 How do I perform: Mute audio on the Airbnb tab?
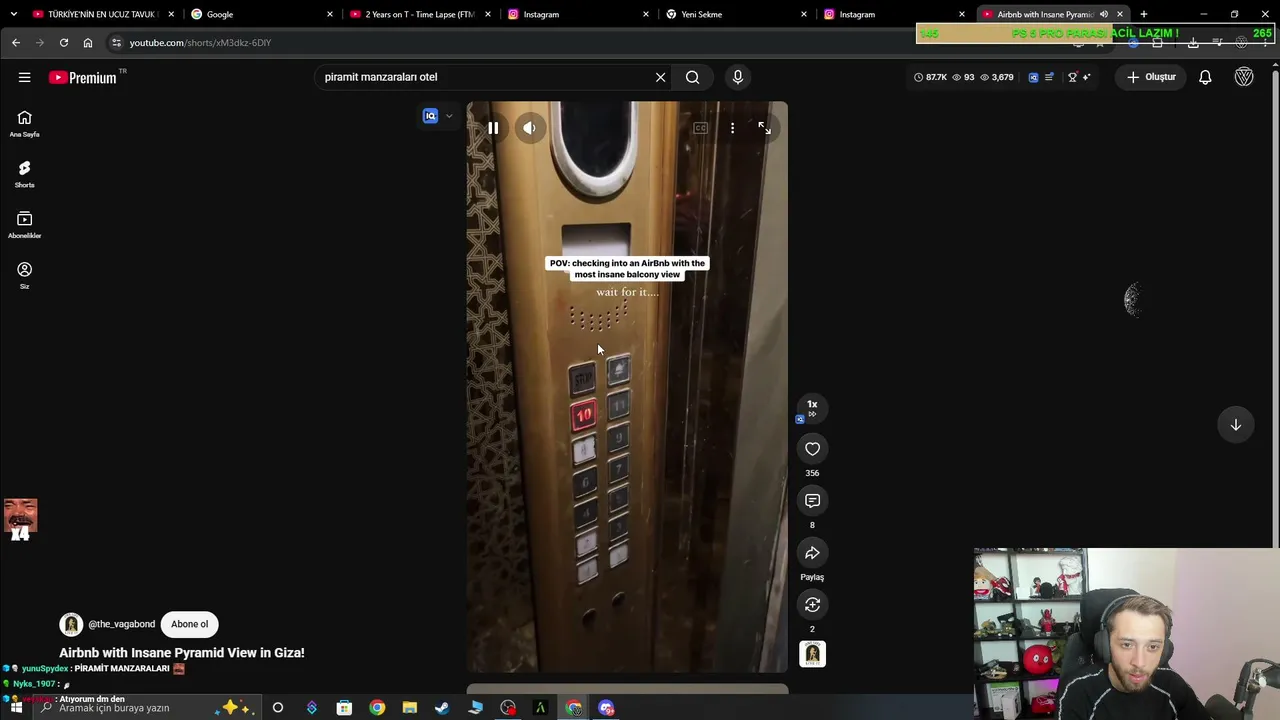point(1104,14)
